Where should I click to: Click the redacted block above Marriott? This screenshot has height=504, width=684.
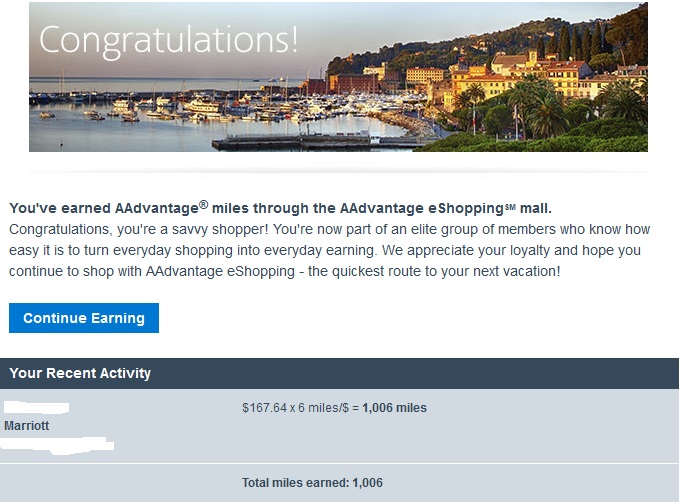pyautogui.click(x=37, y=407)
